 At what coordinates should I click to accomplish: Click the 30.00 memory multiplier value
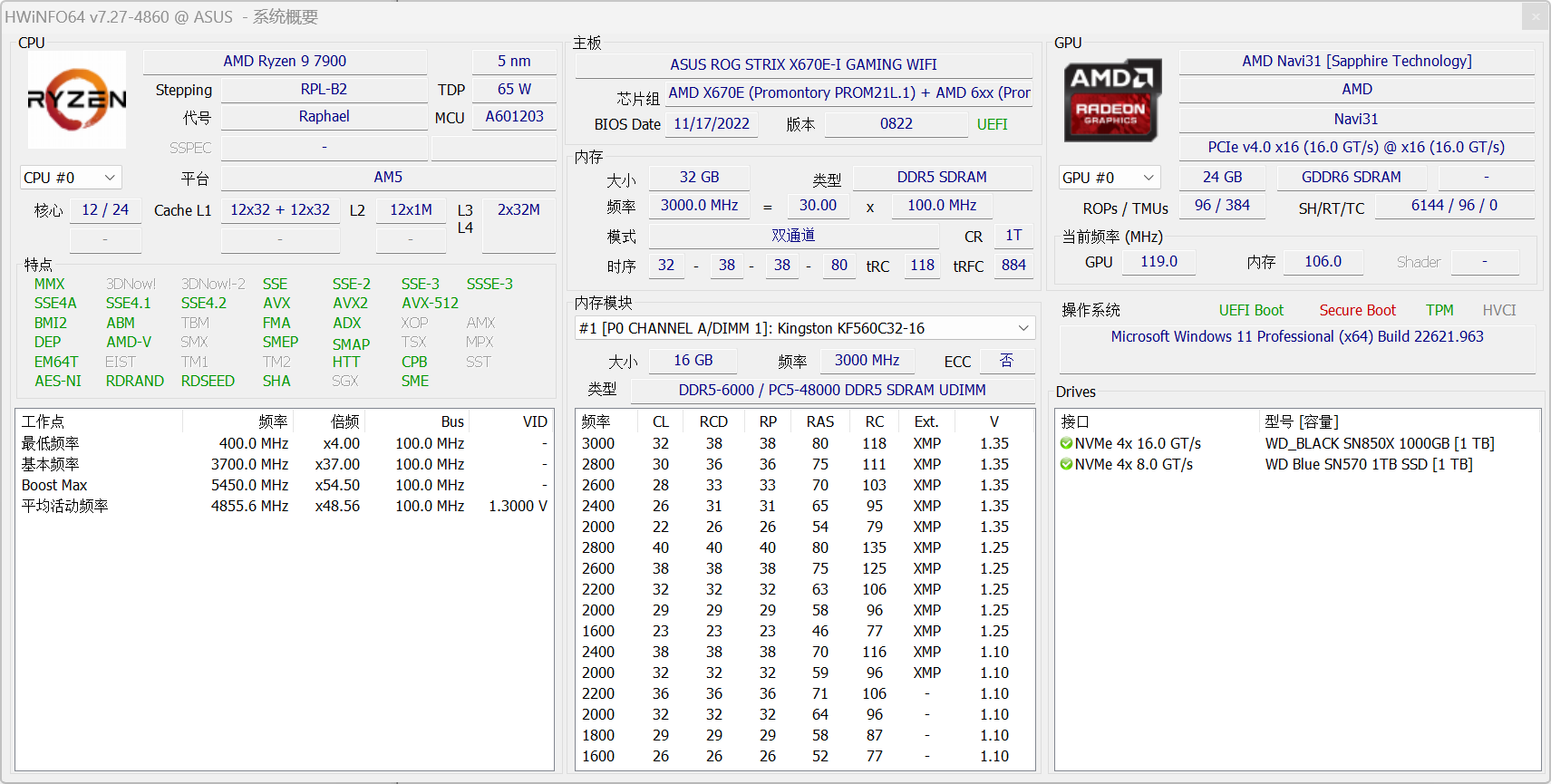(x=818, y=205)
